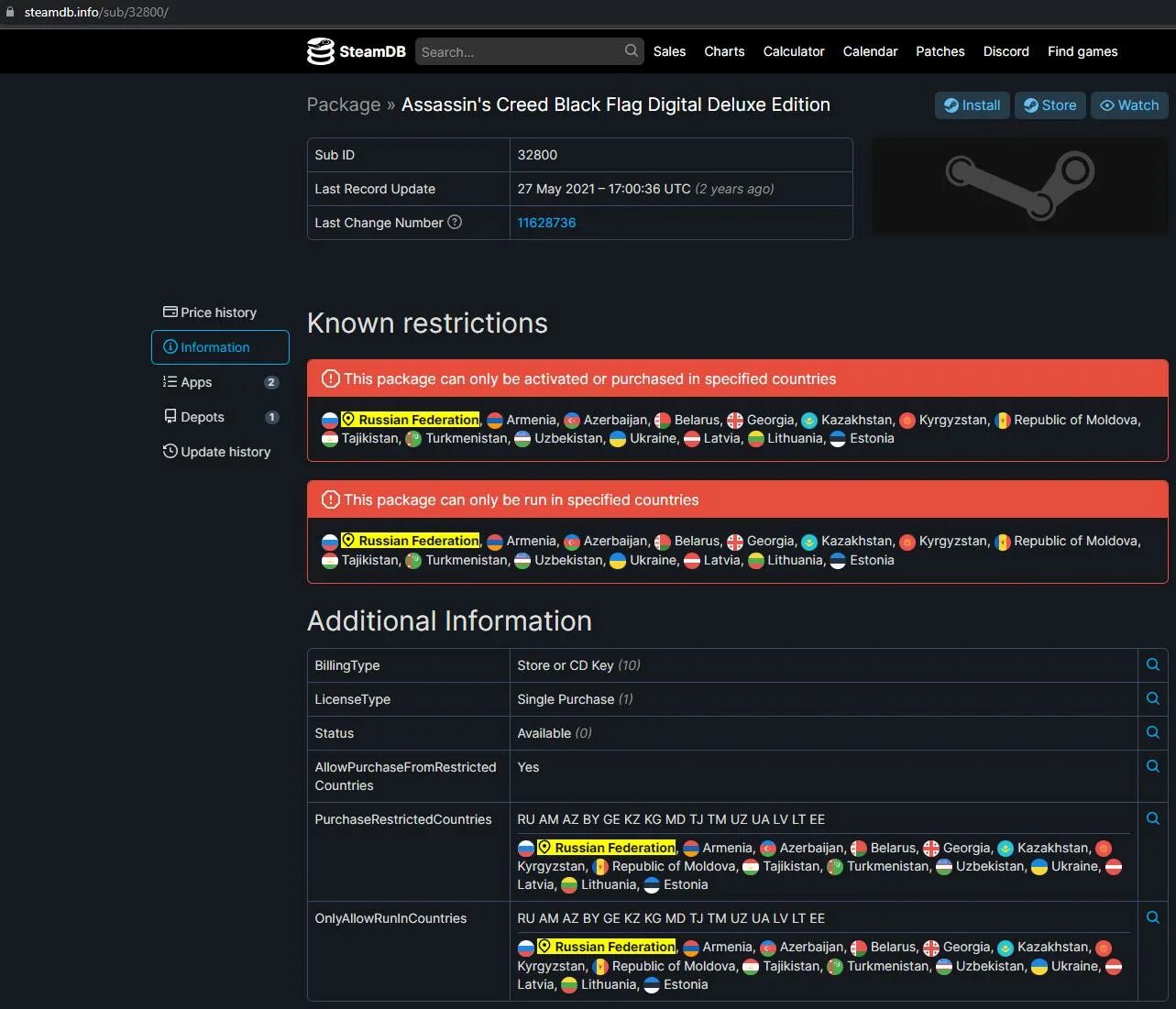Open the Price history tab

click(x=220, y=313)
